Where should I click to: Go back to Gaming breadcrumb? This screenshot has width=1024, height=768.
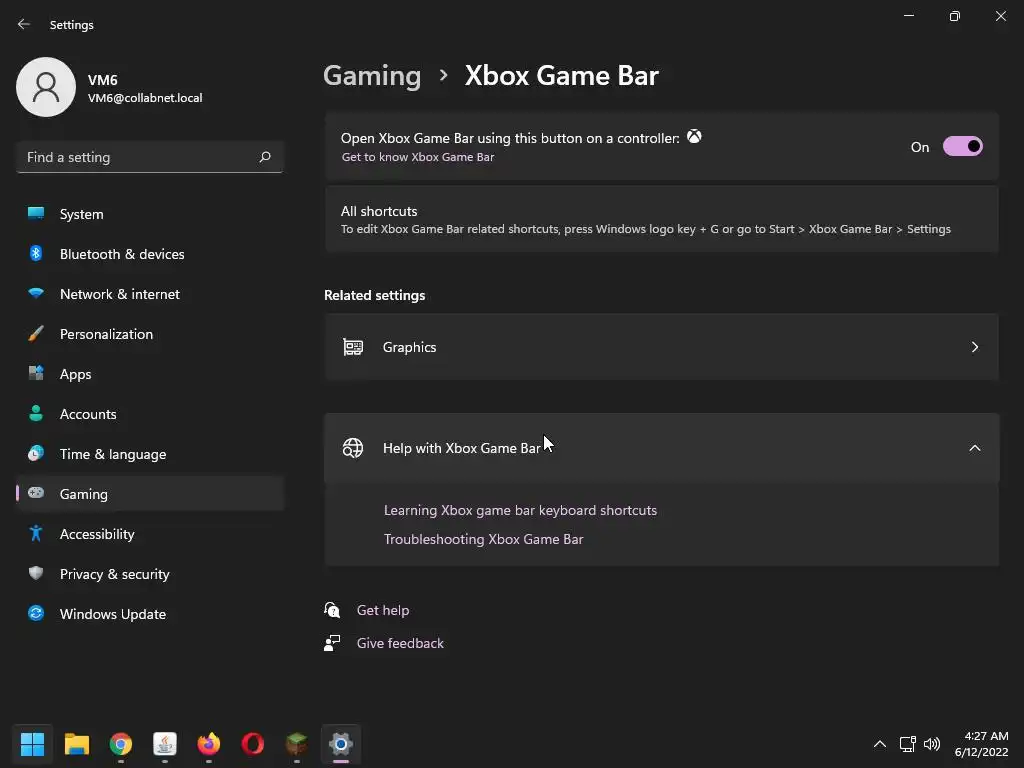click(372, 75)
